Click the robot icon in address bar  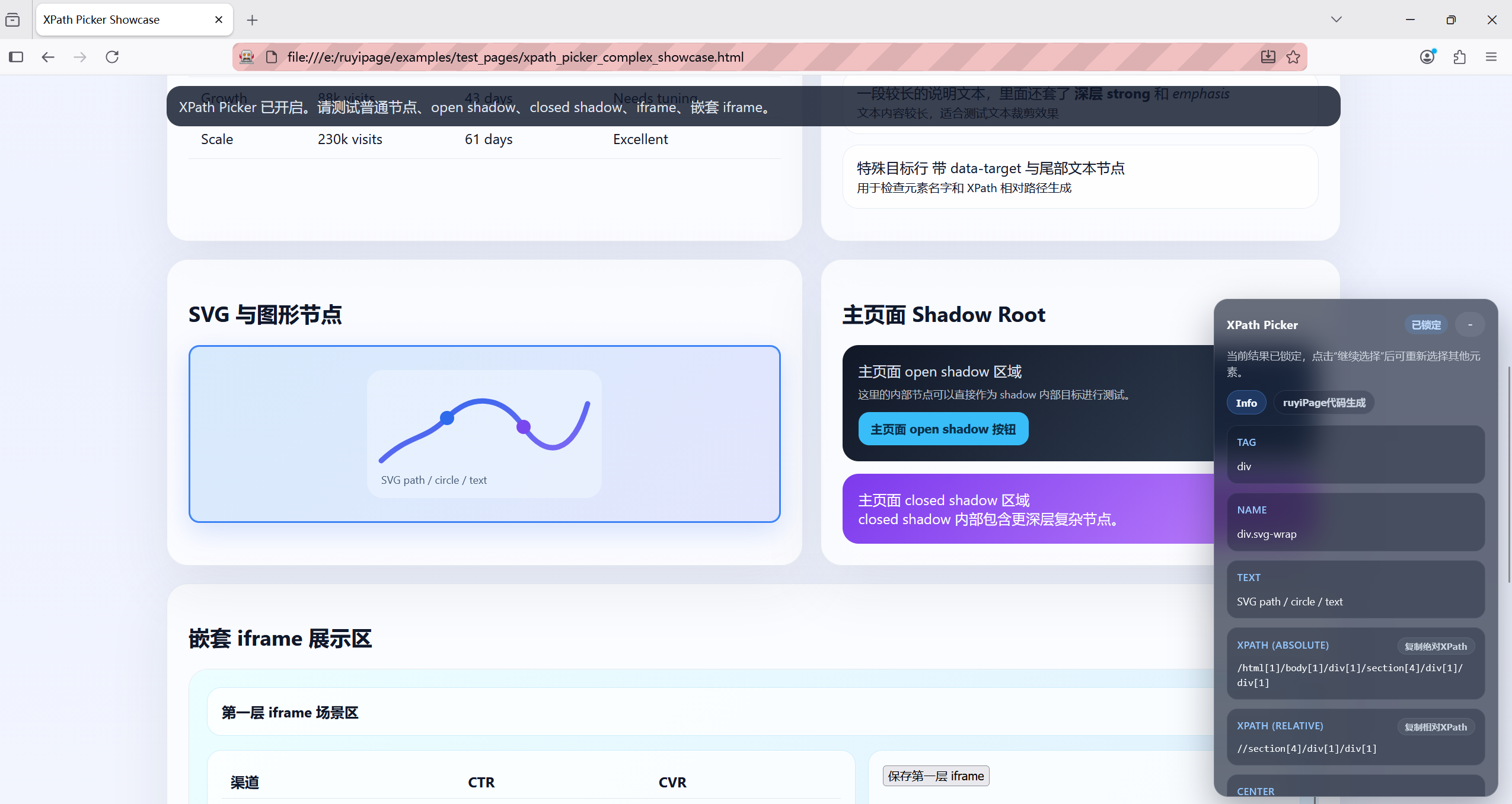247,57
